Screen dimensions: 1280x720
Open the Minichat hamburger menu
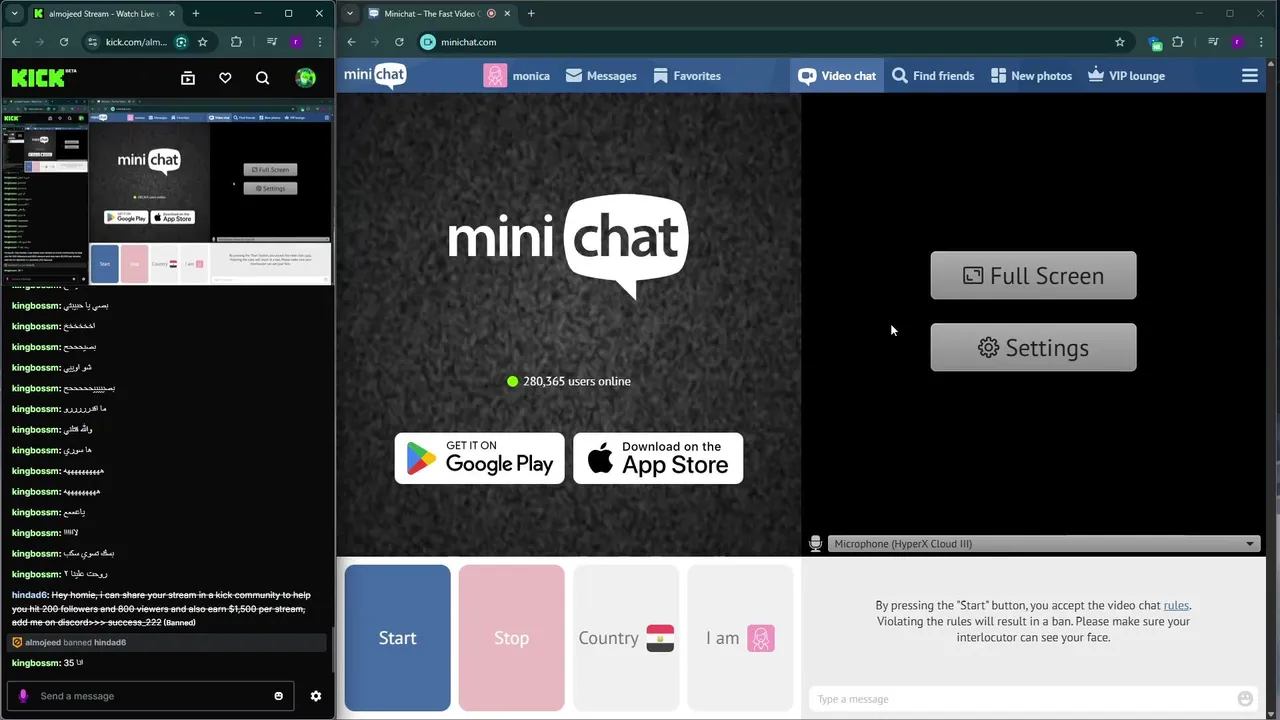[x=1250, y=76]
